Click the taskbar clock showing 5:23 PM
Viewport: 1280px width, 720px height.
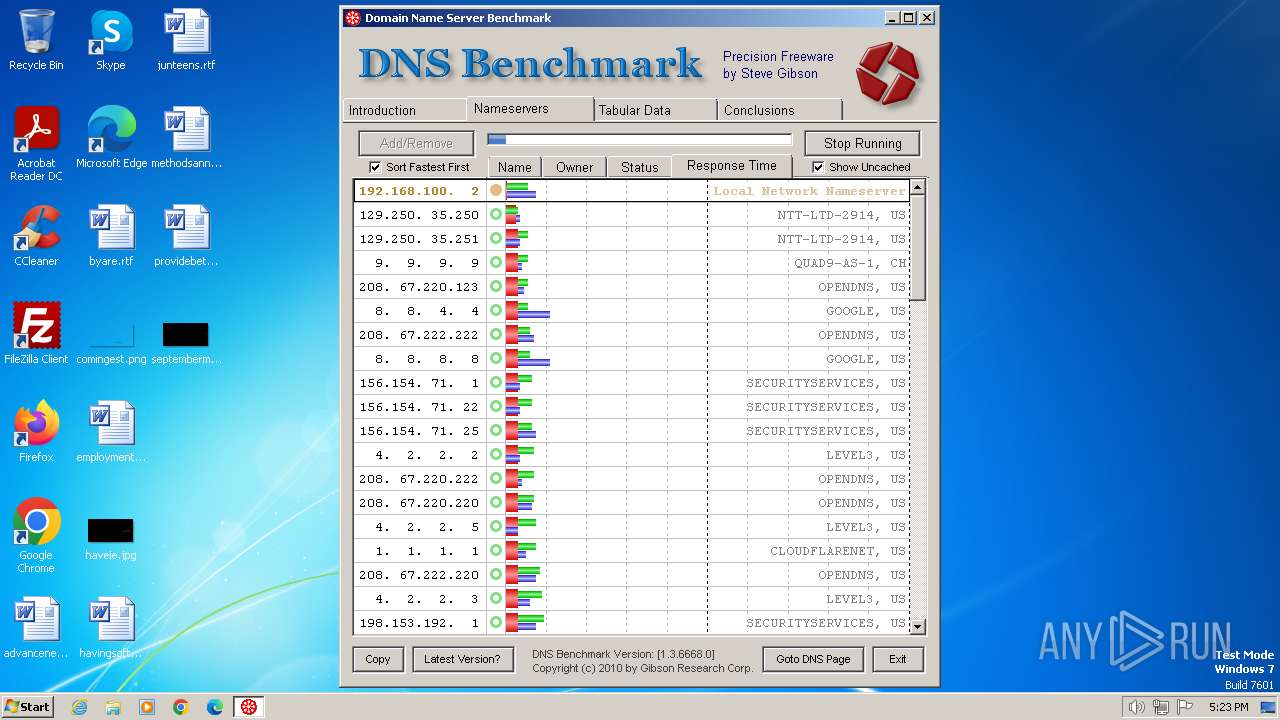[x=1228, y=707]
